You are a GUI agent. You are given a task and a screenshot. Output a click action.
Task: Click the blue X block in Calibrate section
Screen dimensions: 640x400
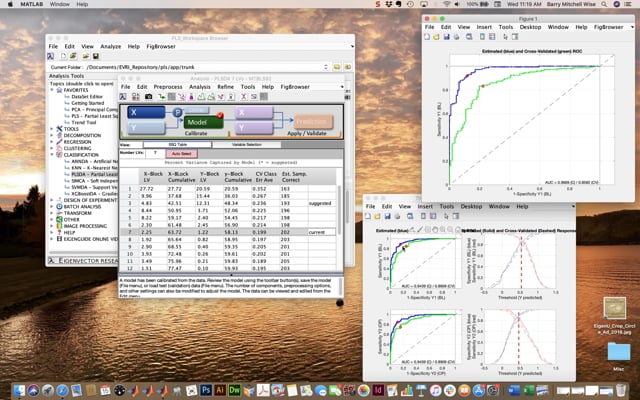pos(146,112)
